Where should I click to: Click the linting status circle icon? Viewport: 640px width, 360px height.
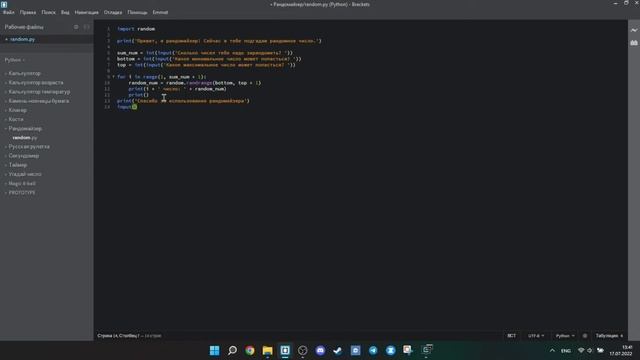585,336
